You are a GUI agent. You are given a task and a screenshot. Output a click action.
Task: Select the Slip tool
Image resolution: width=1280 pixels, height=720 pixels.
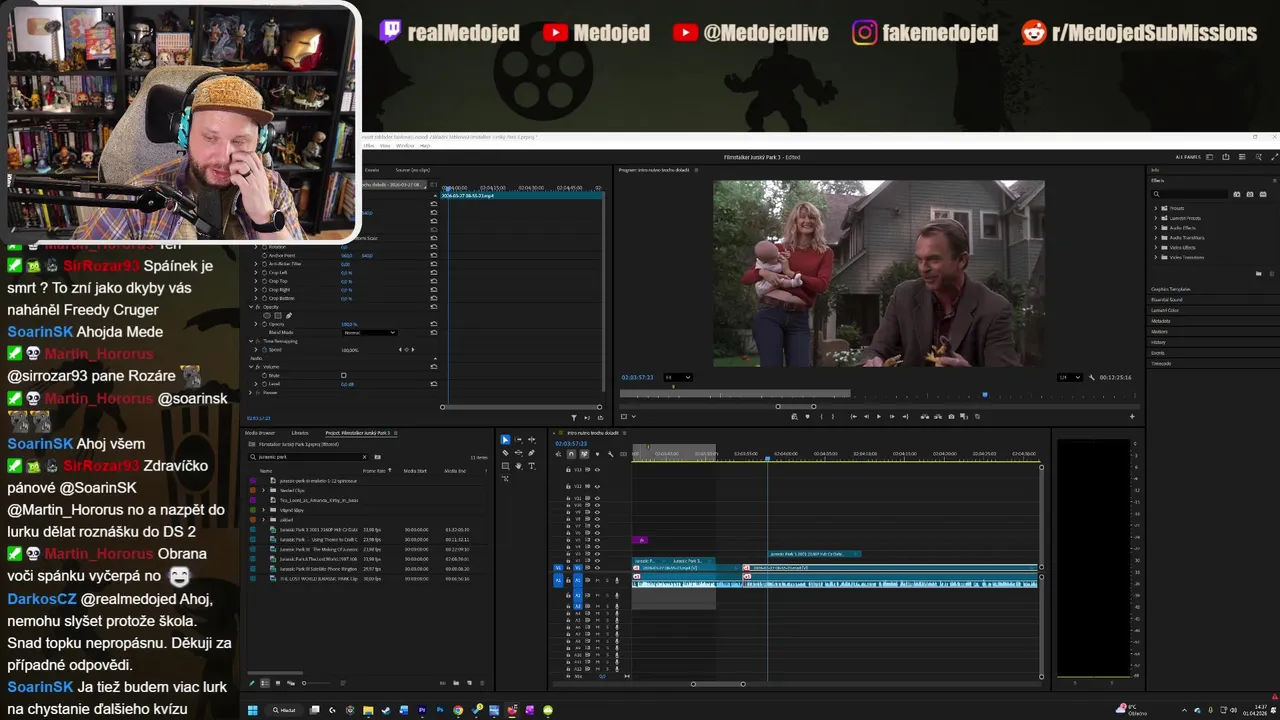point(518,453)
